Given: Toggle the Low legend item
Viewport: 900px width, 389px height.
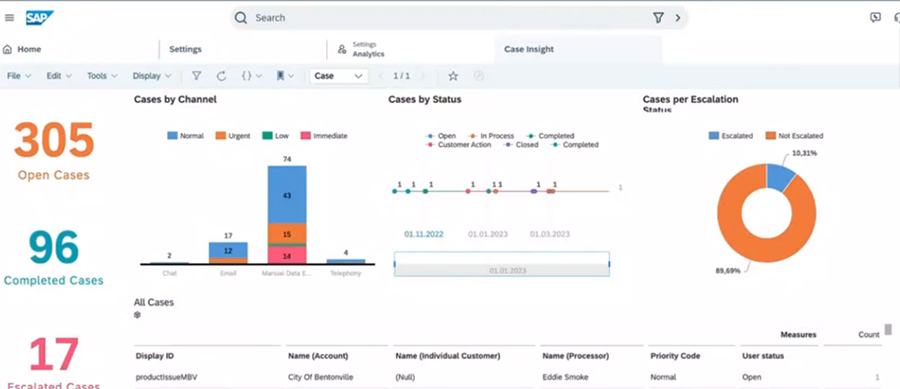Looking at the screenshot, I should tap(276, 136).
